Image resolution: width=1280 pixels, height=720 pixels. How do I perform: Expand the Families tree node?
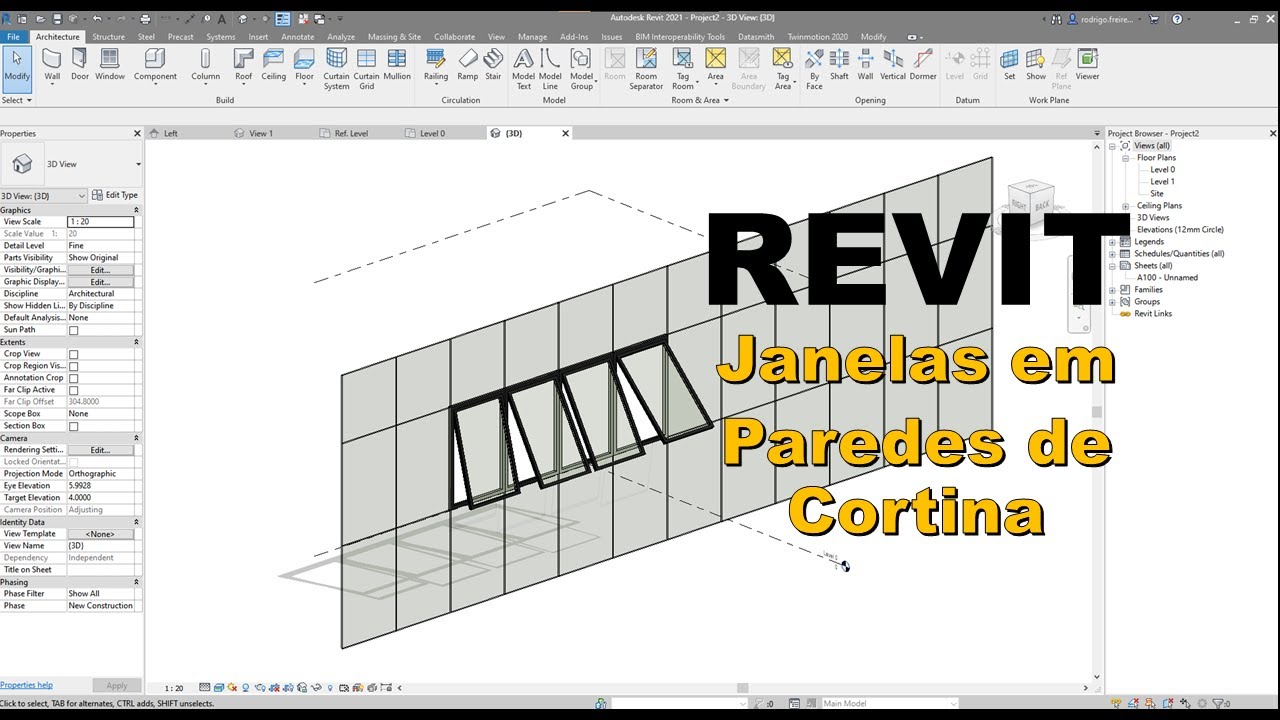point(1113,290)
